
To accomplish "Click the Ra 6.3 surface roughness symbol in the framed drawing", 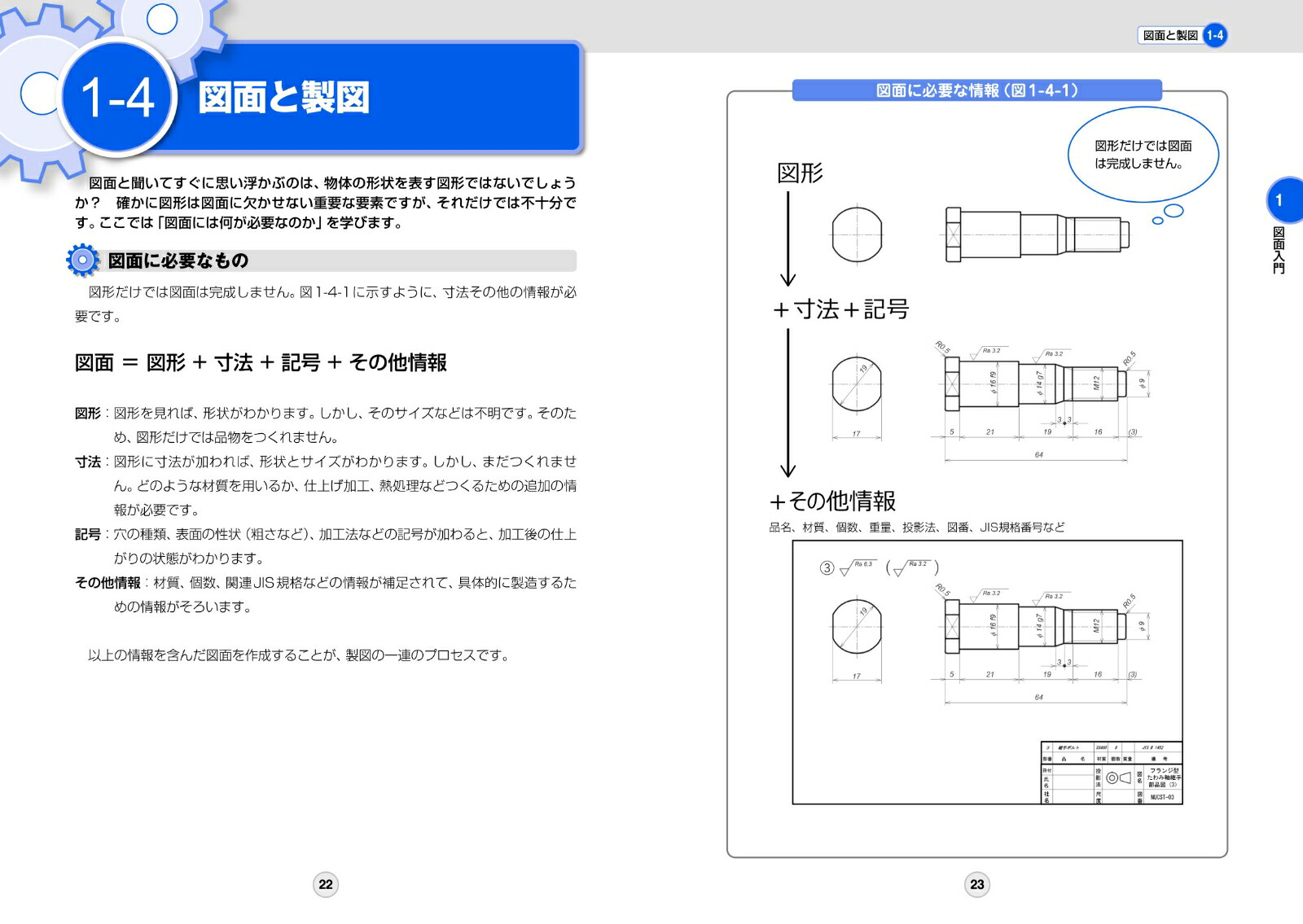I will tap(857, 567).
